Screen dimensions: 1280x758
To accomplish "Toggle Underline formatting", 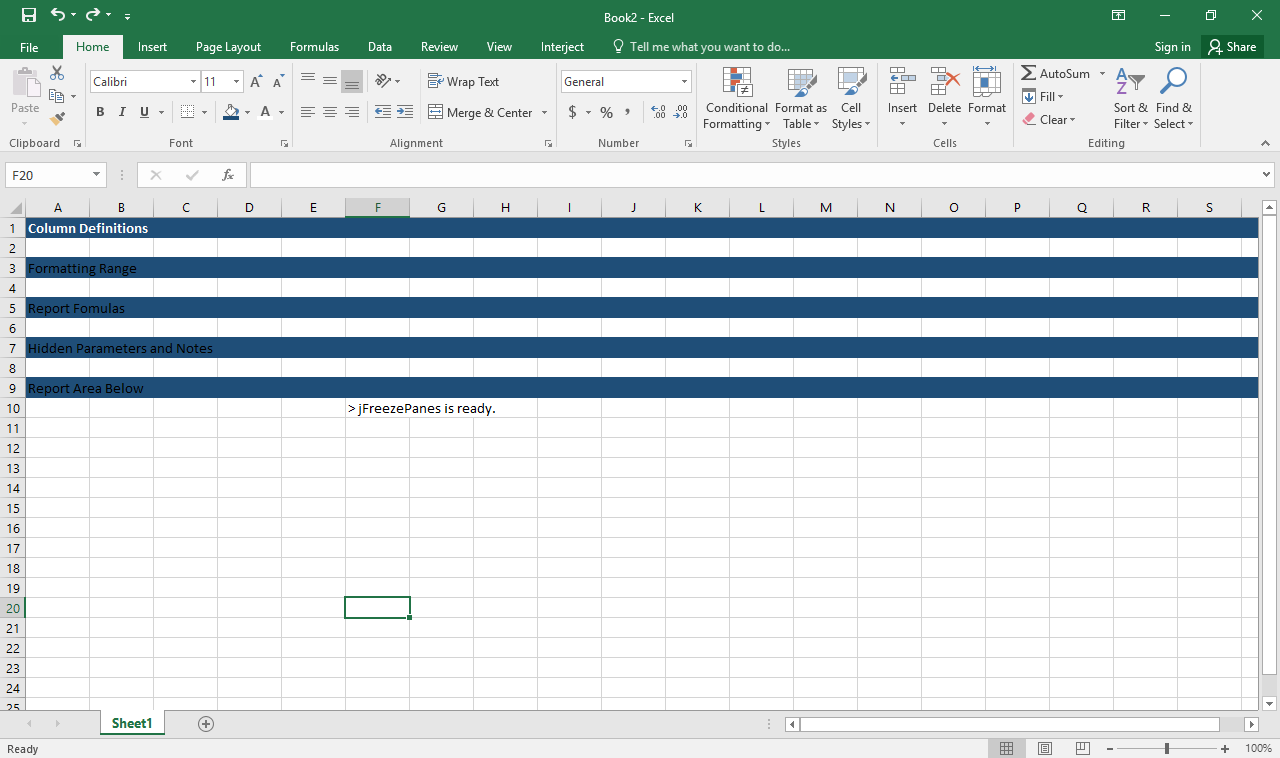I will (145, 112).
